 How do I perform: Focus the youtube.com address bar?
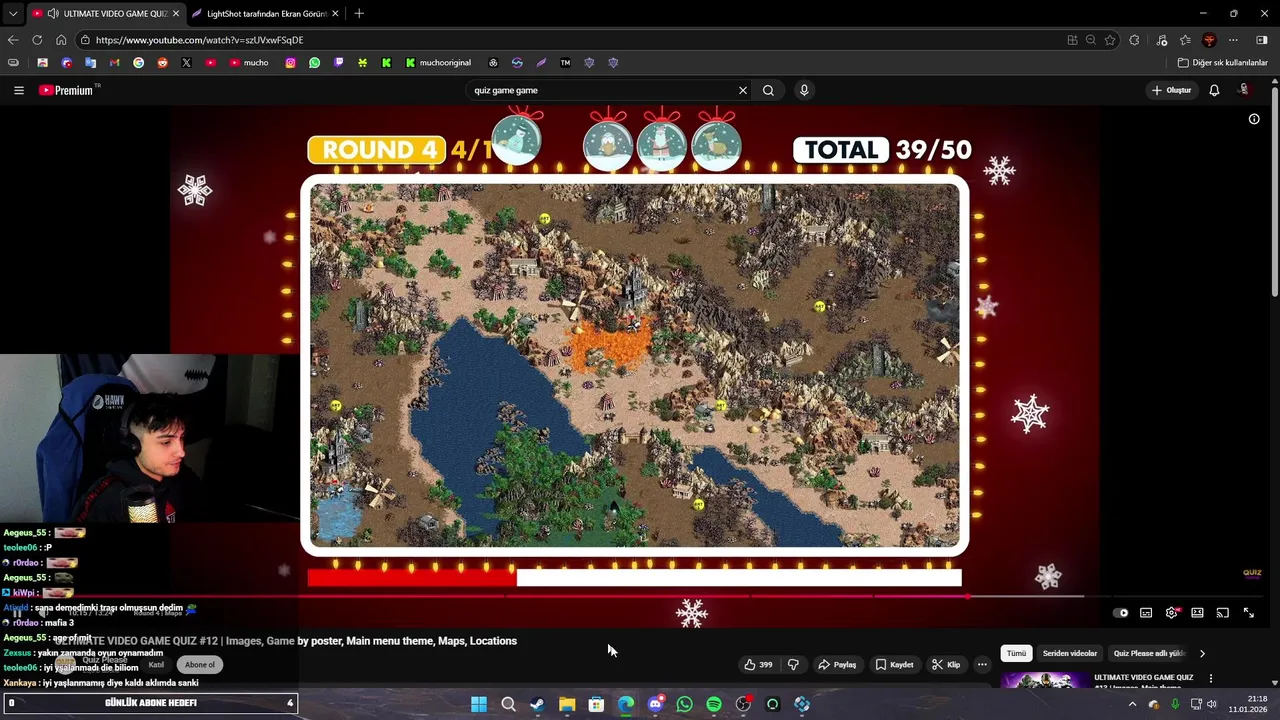coord(570,40)
